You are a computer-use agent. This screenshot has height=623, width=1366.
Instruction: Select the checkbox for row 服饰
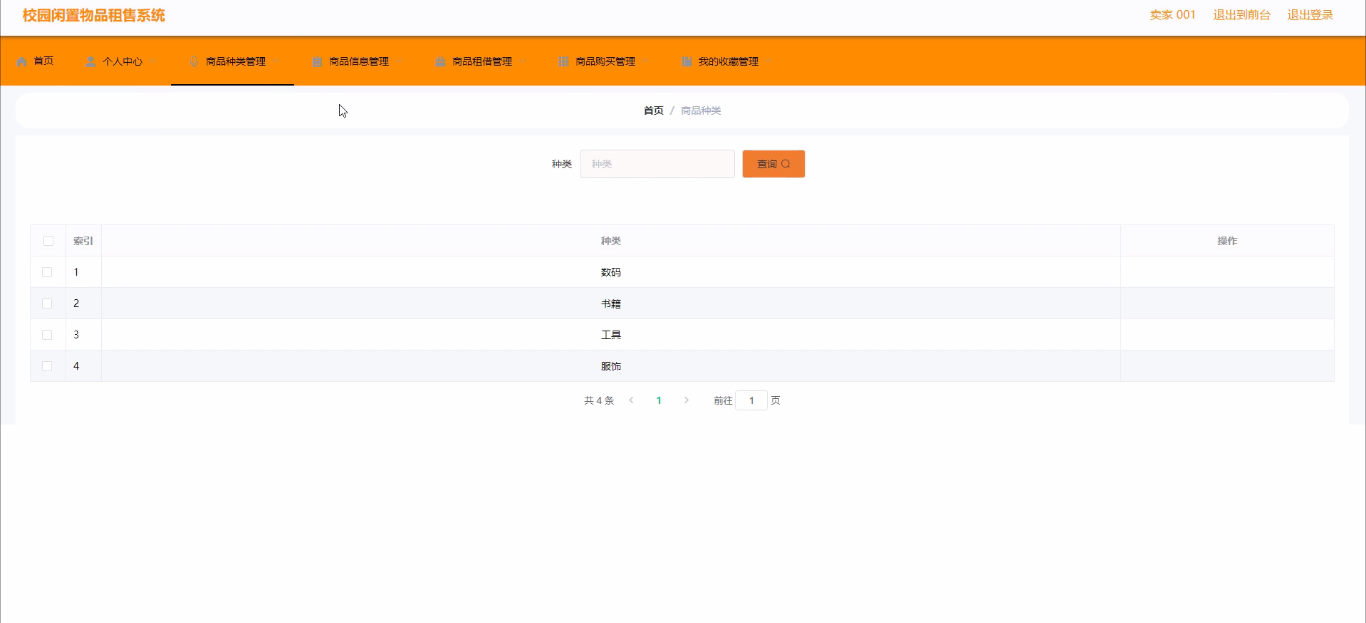(47, 366)
